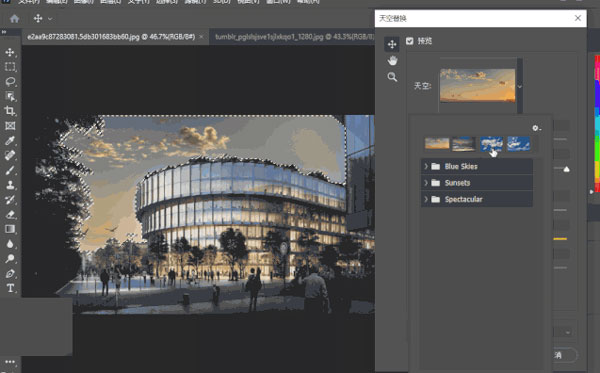Select the Dodge tool

[10, 259]
